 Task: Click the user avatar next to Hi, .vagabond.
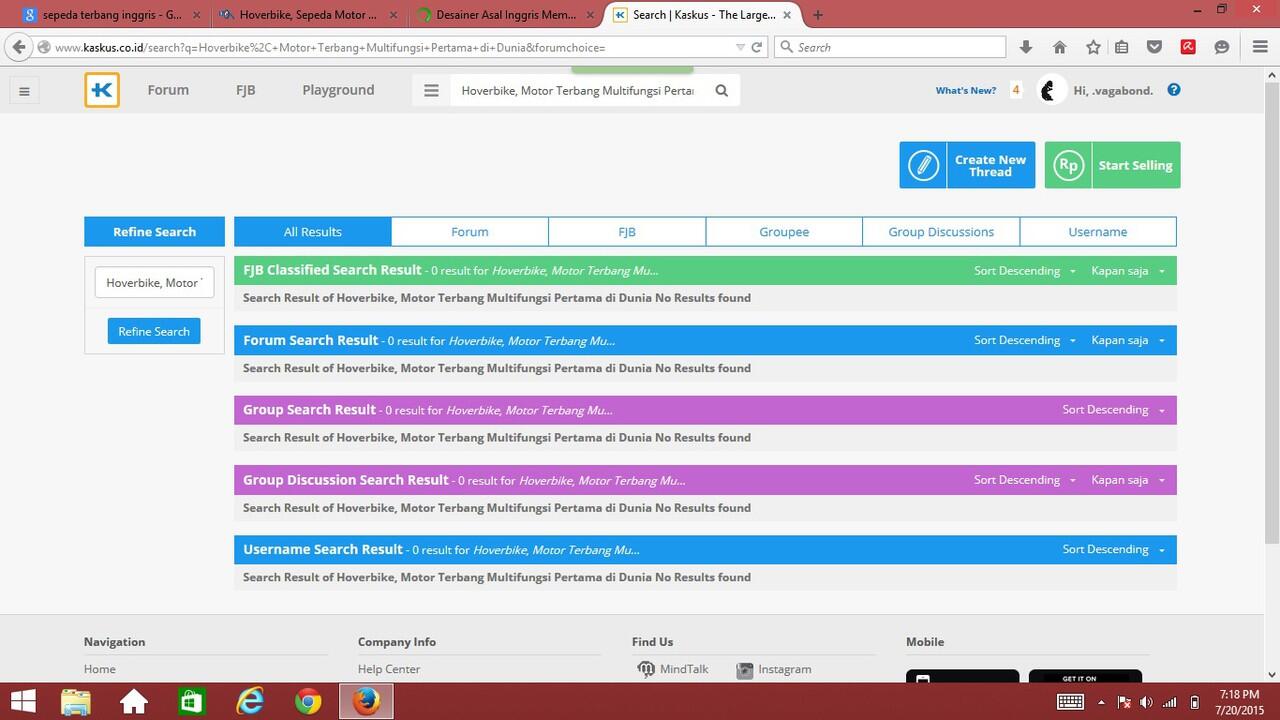click(x=1049, y=90)
